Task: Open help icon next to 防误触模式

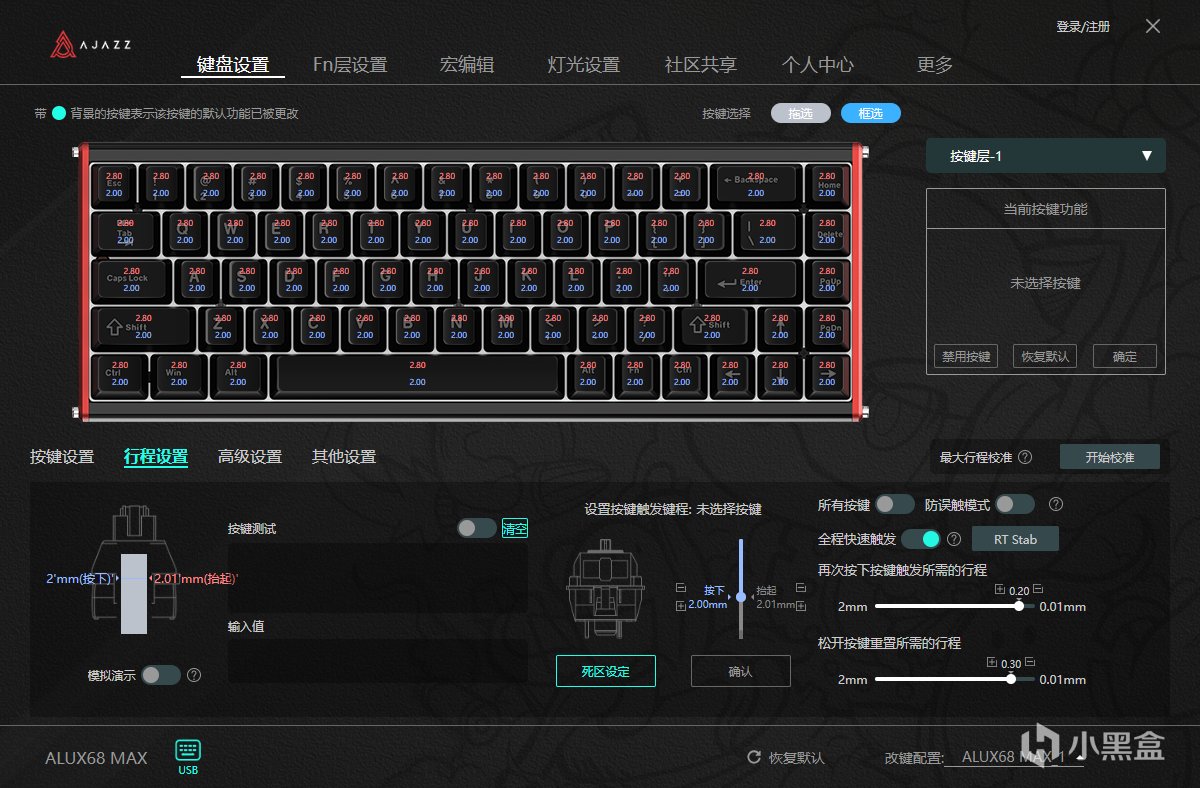Action: pos(1055,505)
